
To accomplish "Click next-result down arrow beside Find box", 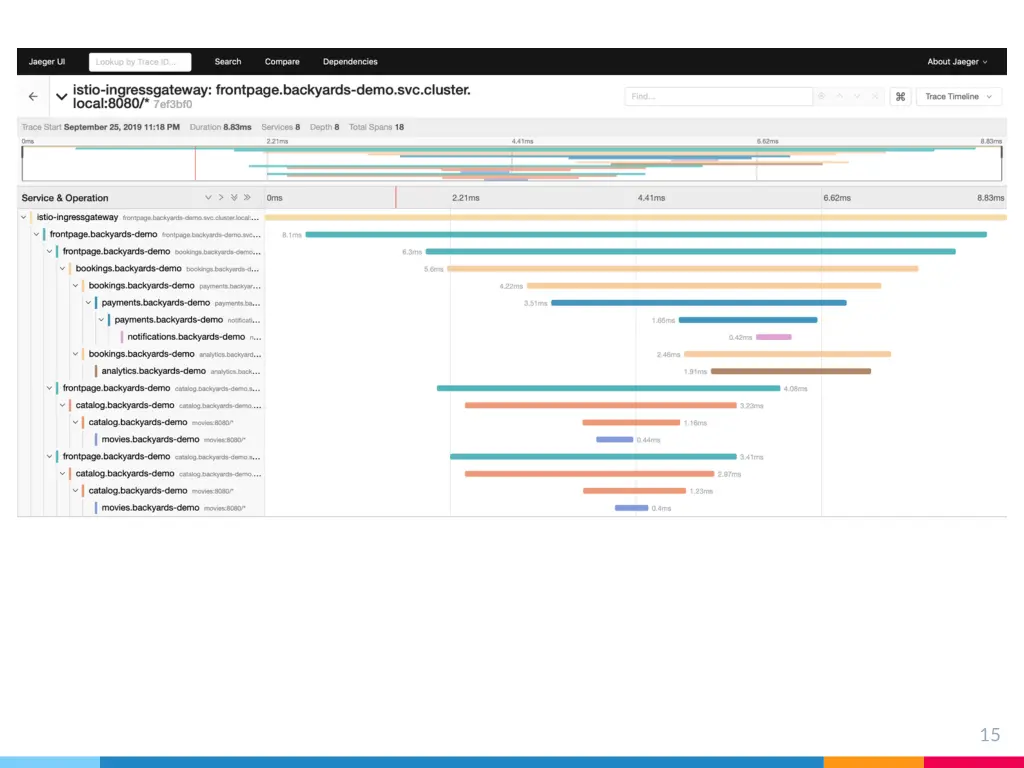I will (x=857, y=97).
